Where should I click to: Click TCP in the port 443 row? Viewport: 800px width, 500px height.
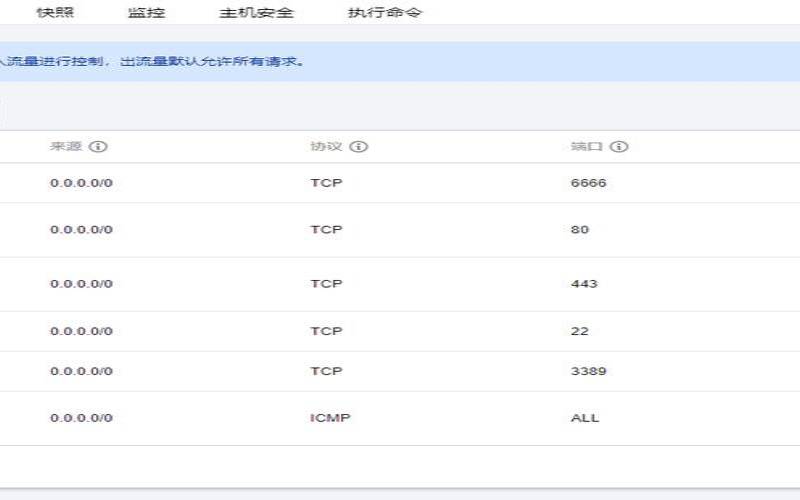pos(326,284)
